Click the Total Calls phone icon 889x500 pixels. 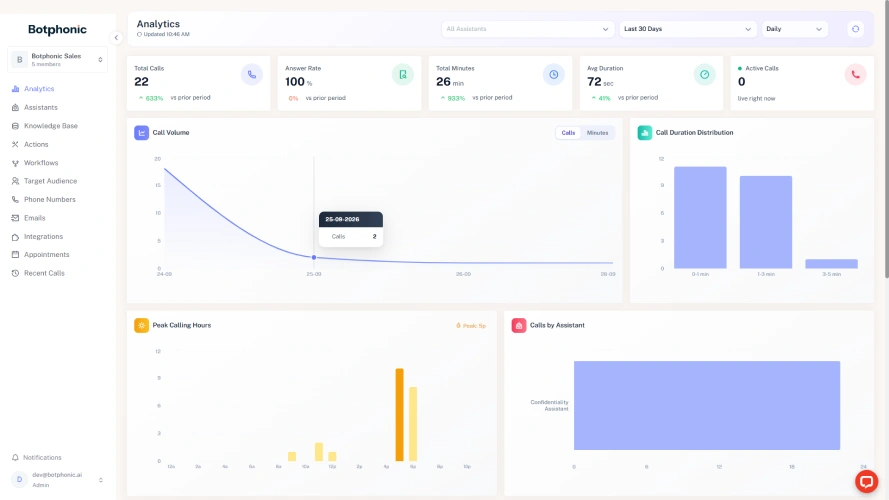coord(252,75)
